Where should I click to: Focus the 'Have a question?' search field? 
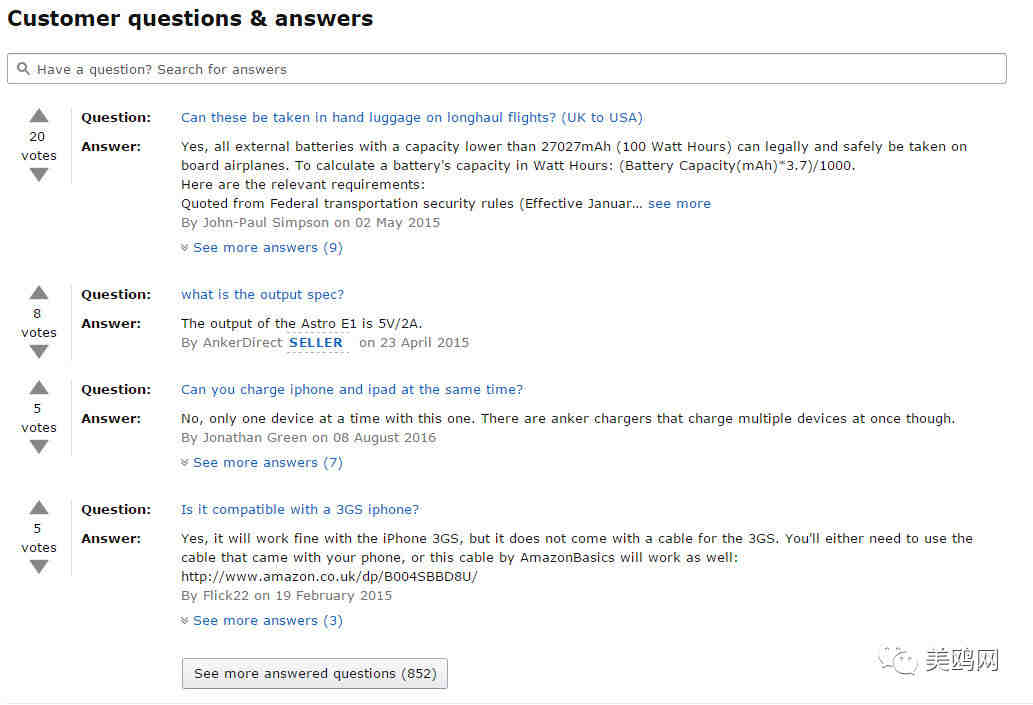coord(507,69)
